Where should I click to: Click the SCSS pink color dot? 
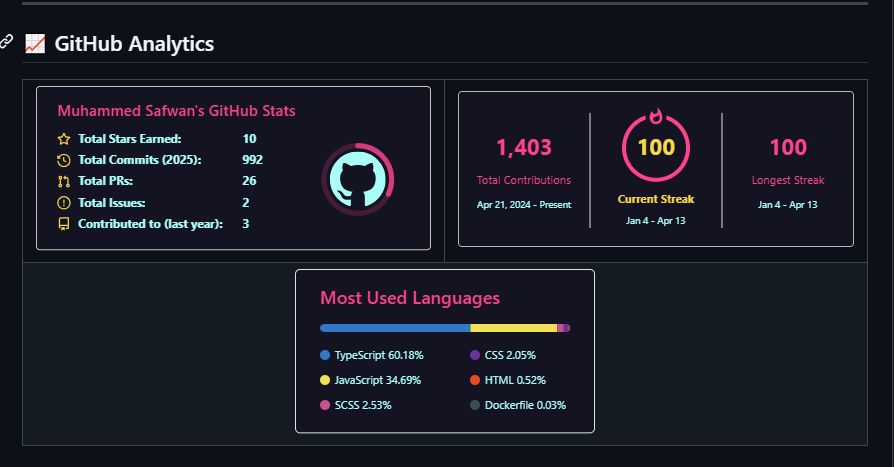pyautogui.click(x=325, y=405)
